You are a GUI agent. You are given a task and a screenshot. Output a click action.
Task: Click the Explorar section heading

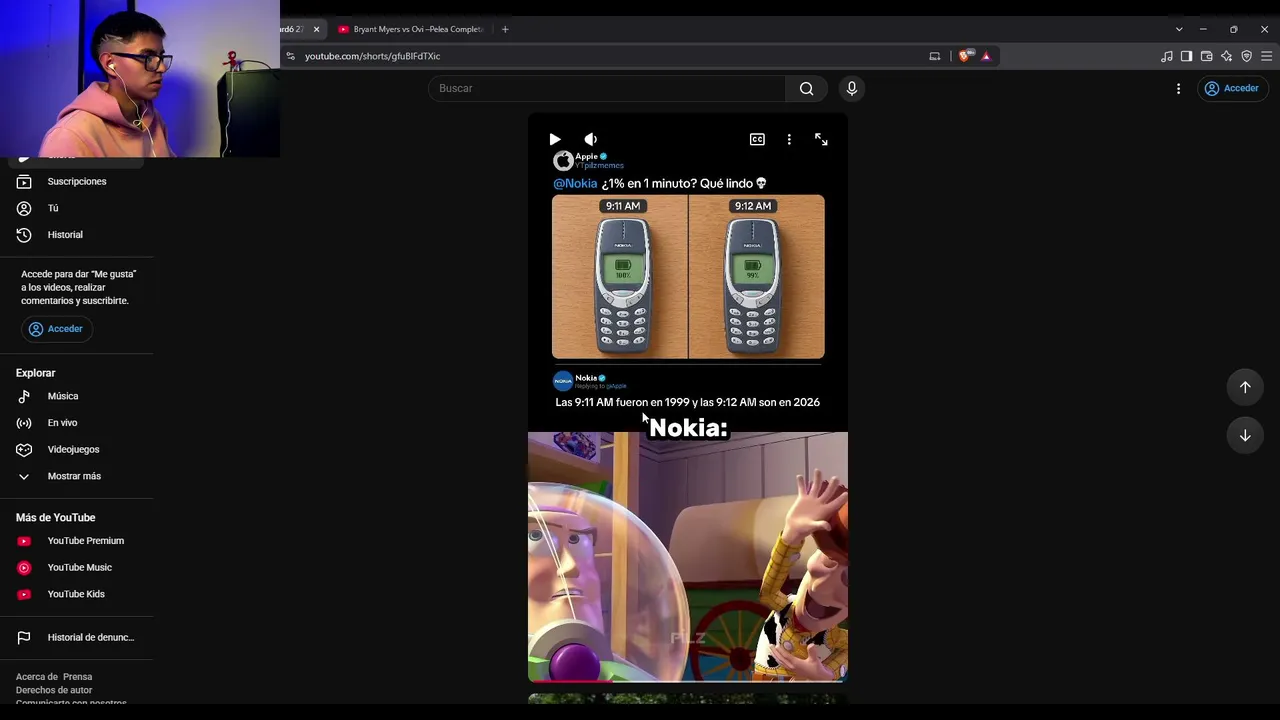click(x=36, y=373)
